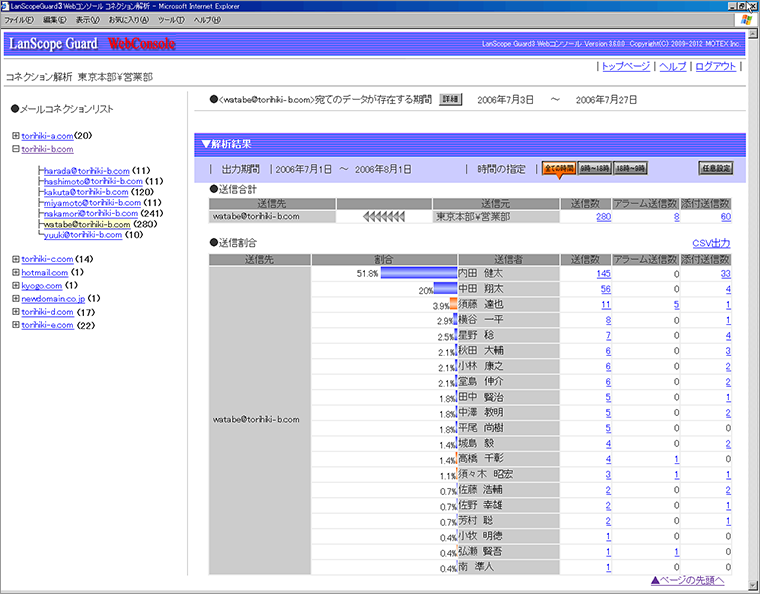
Task: Jump via ページの先頭へ link
Action: pos(687,580)
